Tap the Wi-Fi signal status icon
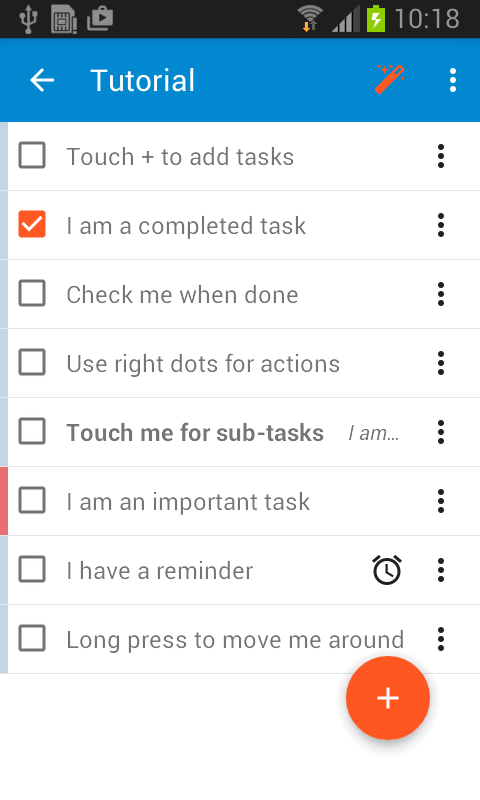This screenshot has height=800, width=480. pyautogui.click(x=310, y=18)
